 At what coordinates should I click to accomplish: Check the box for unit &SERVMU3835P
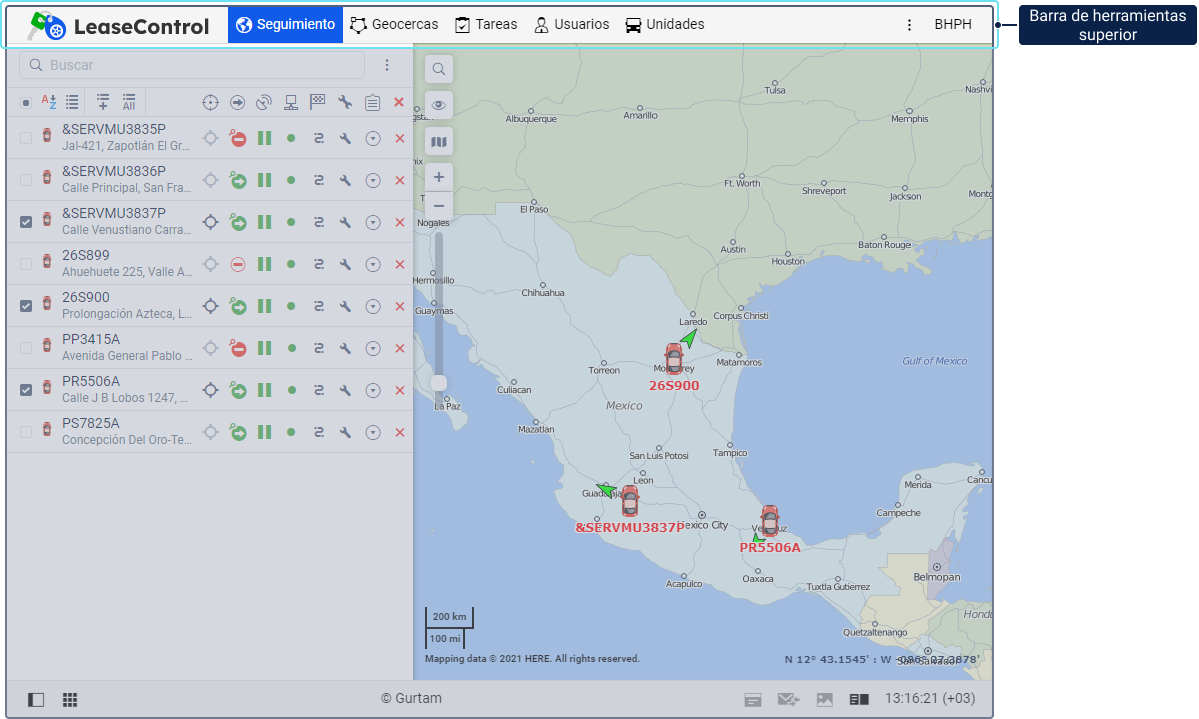(x=26, y=138)
